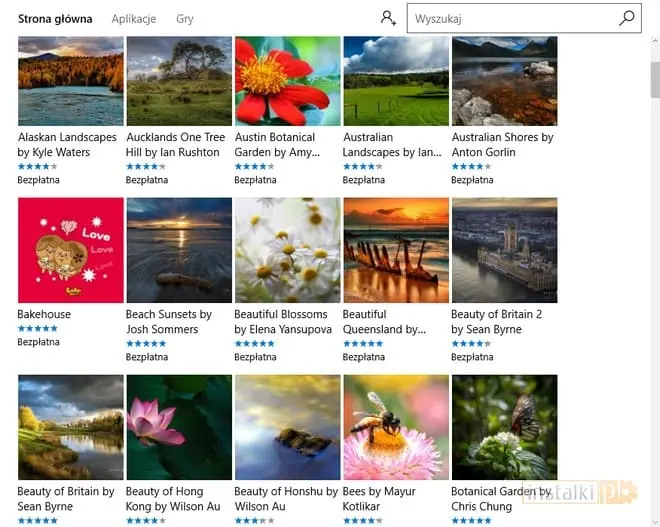Click inside the Wyszukaj search field
The height and width of the screenshot is (527, 660).
[x=510, y=18]
